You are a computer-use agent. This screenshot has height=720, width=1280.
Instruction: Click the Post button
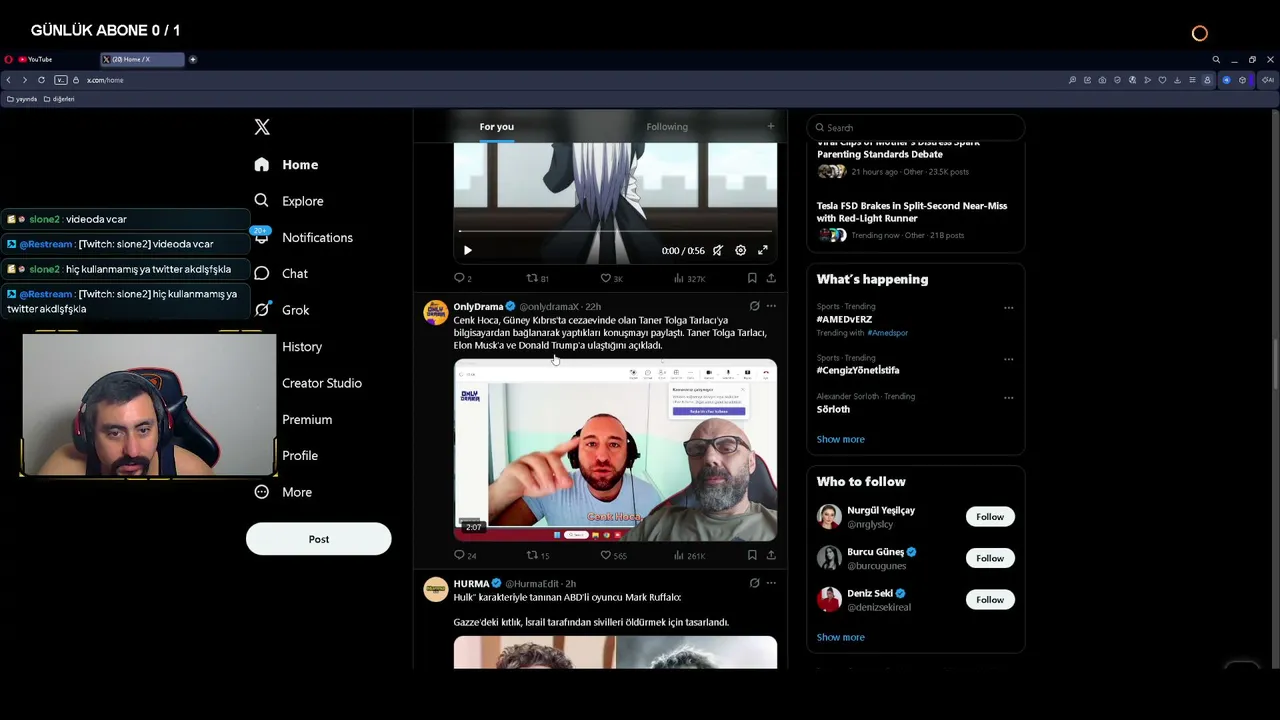coord(319,539)
